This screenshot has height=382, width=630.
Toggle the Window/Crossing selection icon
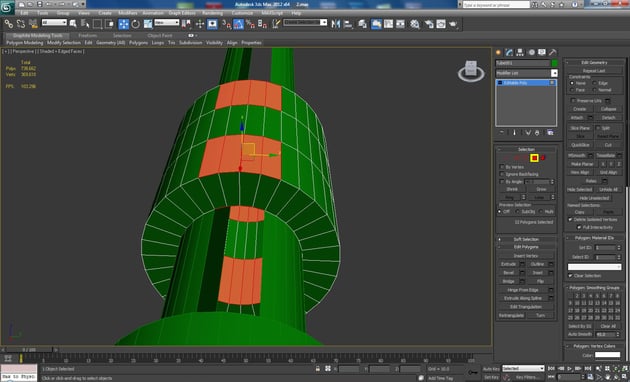pos(109,24)
